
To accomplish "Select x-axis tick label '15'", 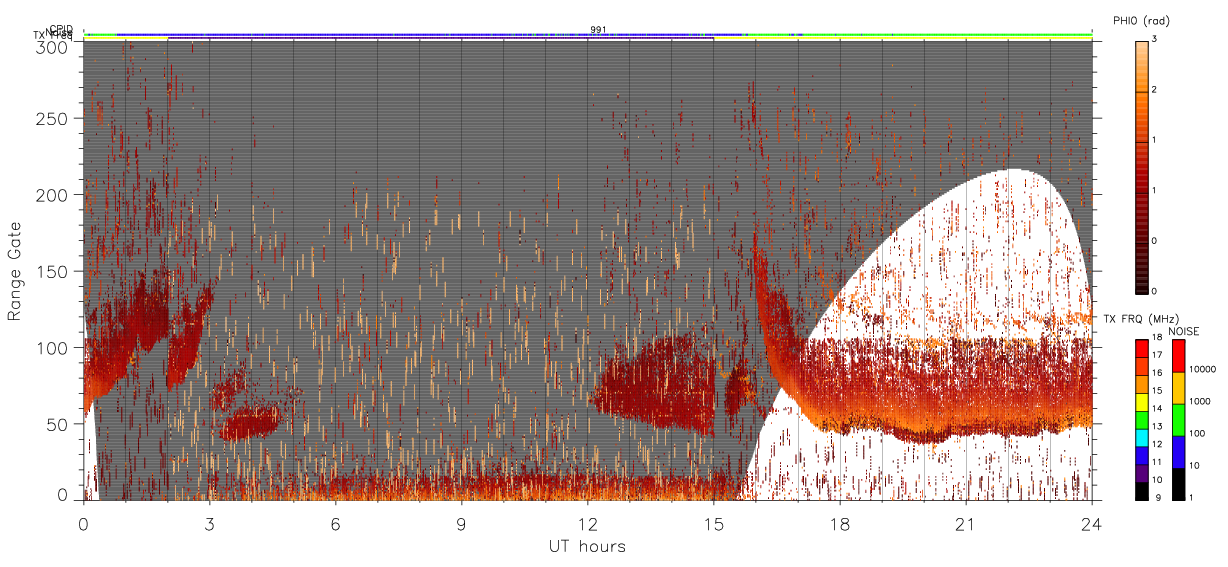I will (714, 524).
